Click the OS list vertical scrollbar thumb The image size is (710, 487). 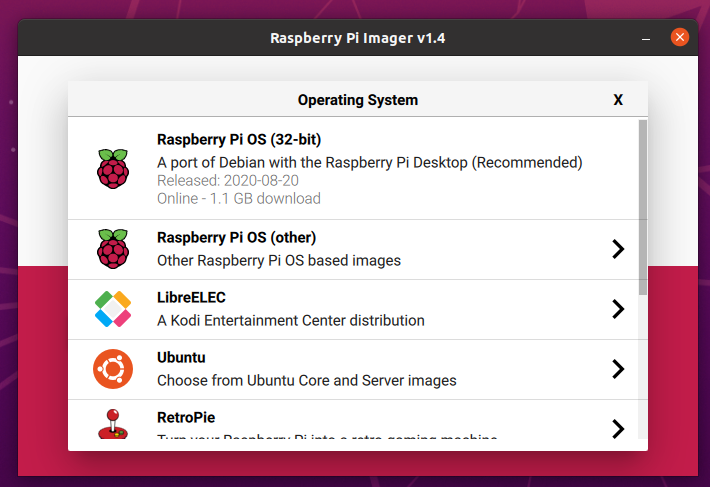click(643, 207)
